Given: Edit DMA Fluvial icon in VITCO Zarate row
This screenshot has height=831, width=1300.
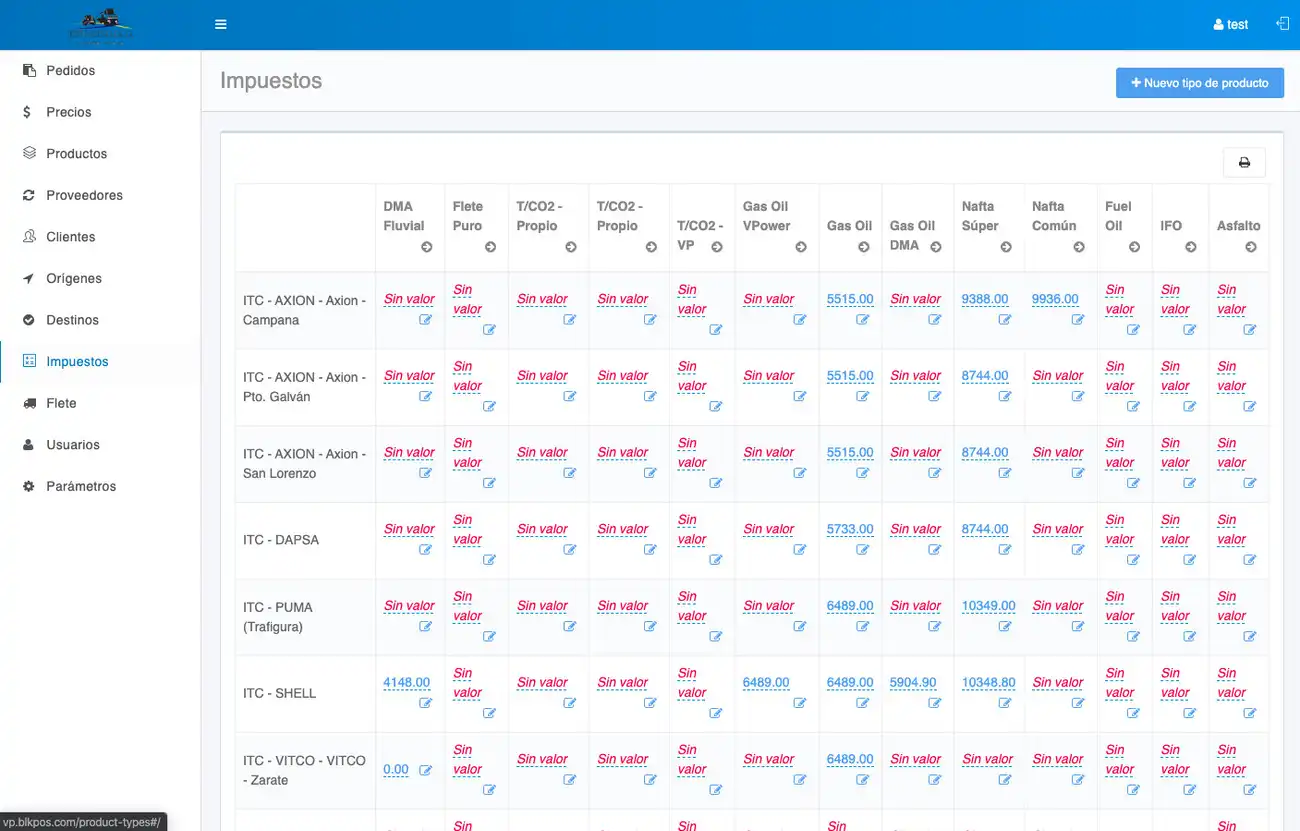Looking at the screenshot, I should pyautogui.click(x=426, y=770).
